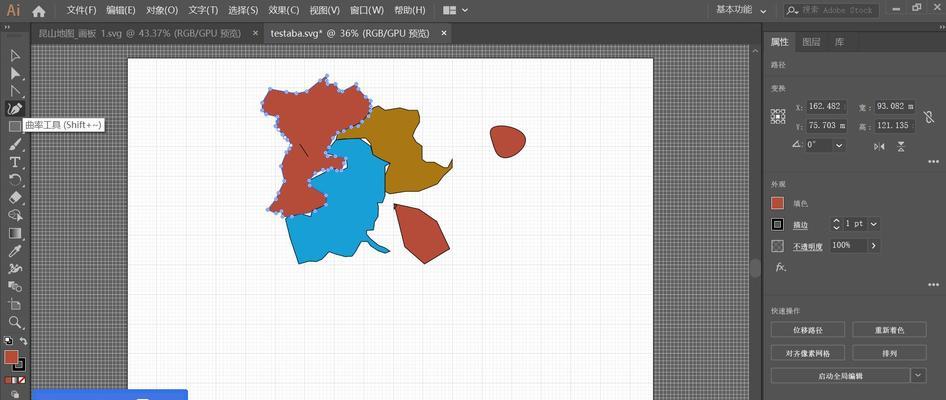Select the Artboard tool
This screenshot has height=400, width=946.
(15, 304)
